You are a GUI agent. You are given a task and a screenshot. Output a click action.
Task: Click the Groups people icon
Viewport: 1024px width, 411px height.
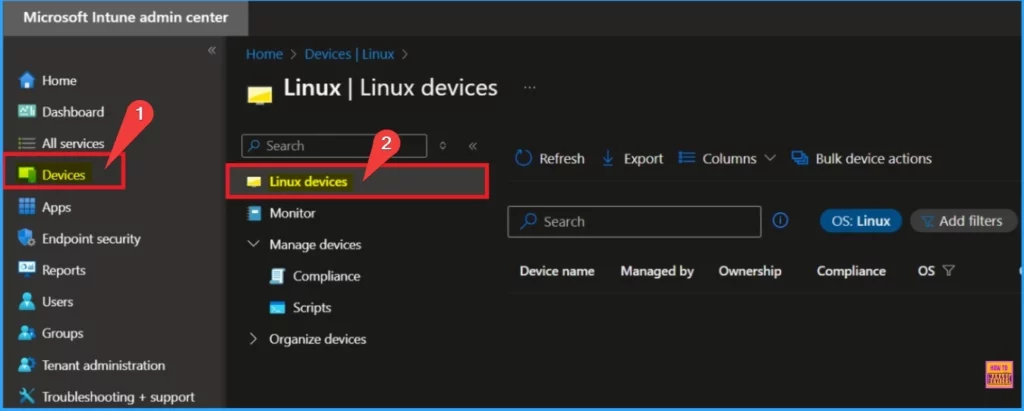click(27, 333)
